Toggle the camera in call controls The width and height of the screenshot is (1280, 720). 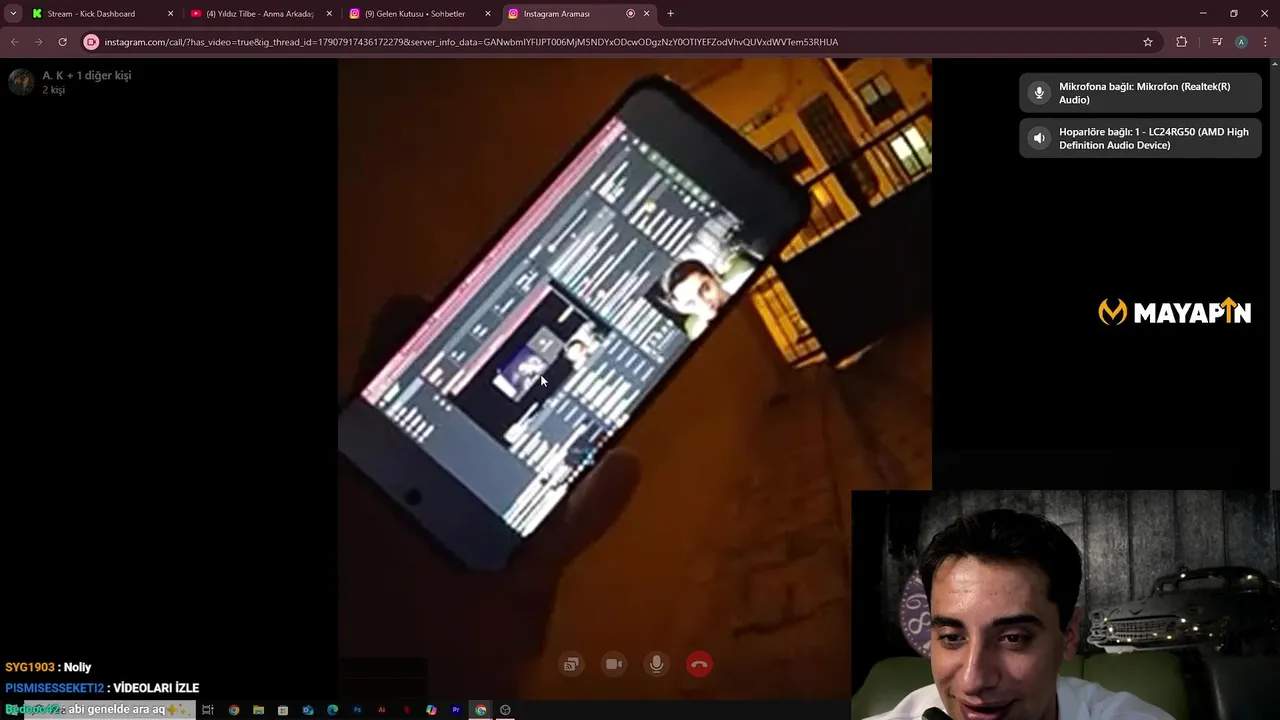[614, 664]
